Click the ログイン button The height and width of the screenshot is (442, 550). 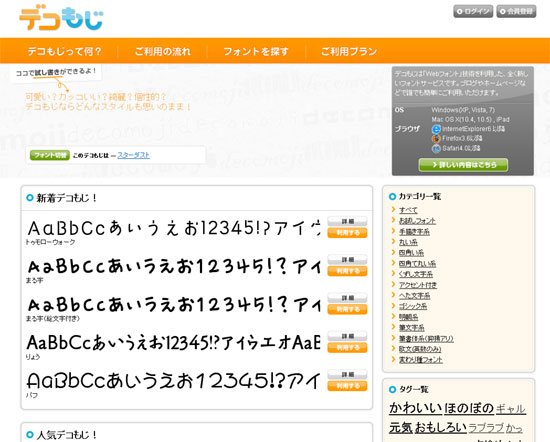click(473, 11)
